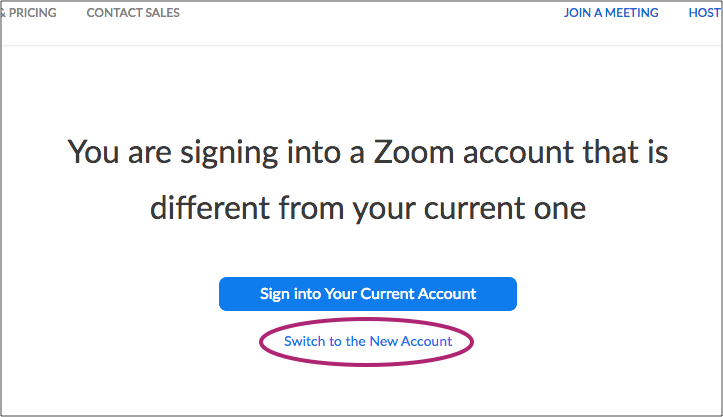The width and height of the screenshot is (723, 417).
Task: Open the PRICING navigation item
Action: (30, 13)
